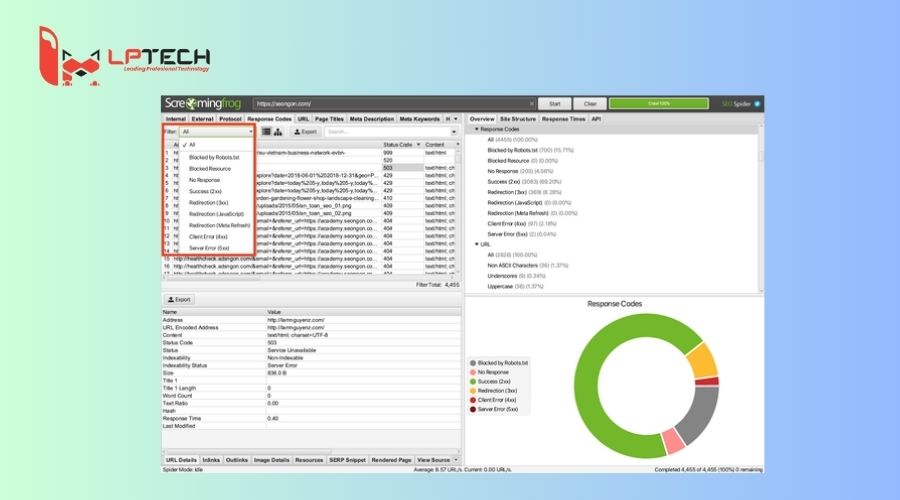Open the Resources bottom tab
This screenshot has width=900, height=500.
309,460
